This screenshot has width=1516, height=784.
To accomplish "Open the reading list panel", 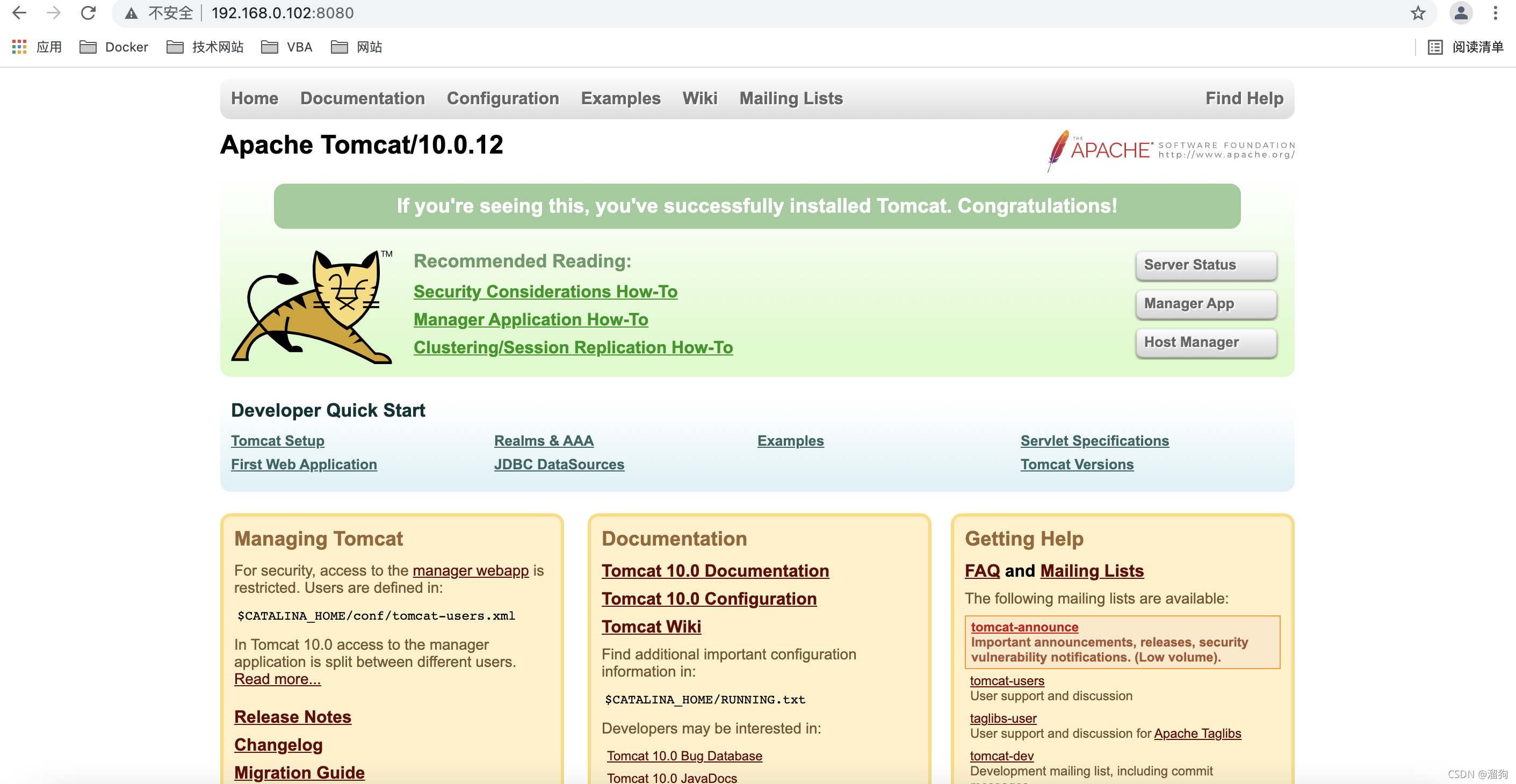I will 1466,47.
